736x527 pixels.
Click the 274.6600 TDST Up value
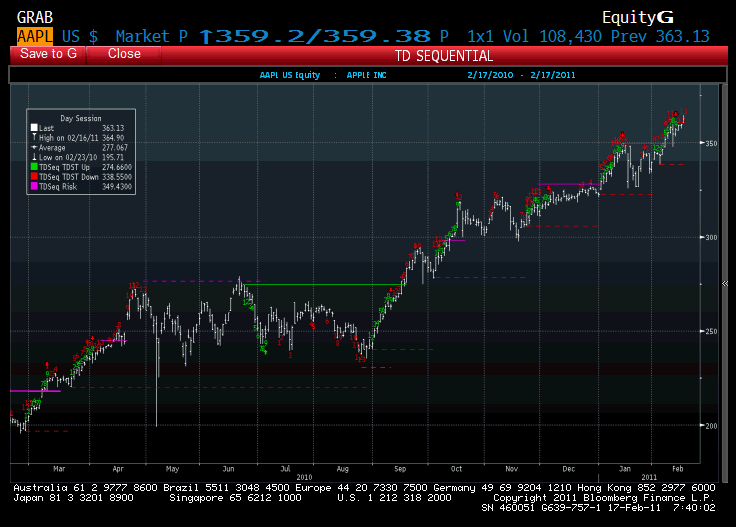coord(117,167)
